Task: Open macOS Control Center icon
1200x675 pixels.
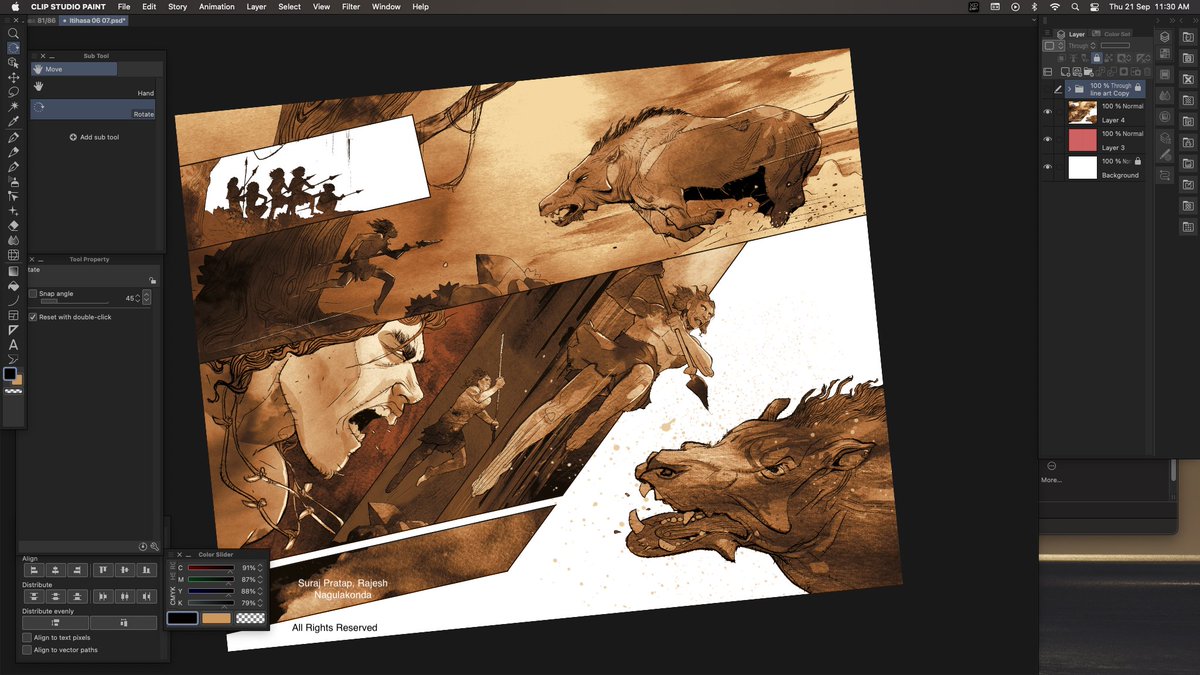Action: pos(1094,7)
